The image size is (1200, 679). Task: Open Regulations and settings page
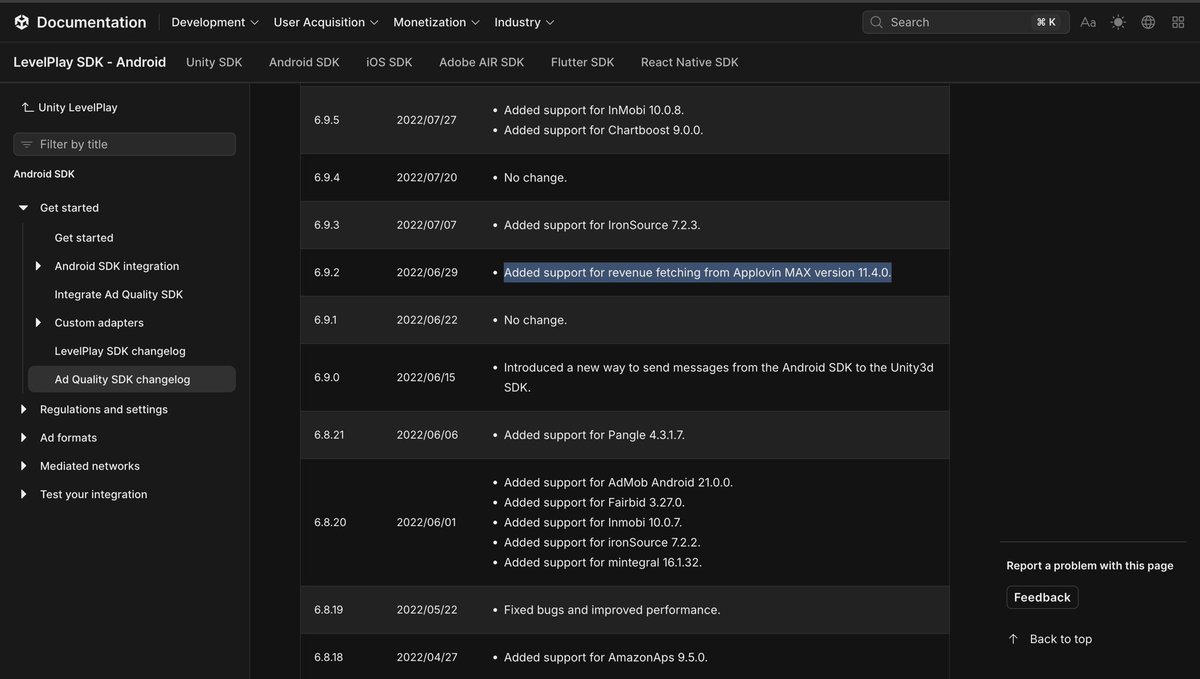pos(104,409)
